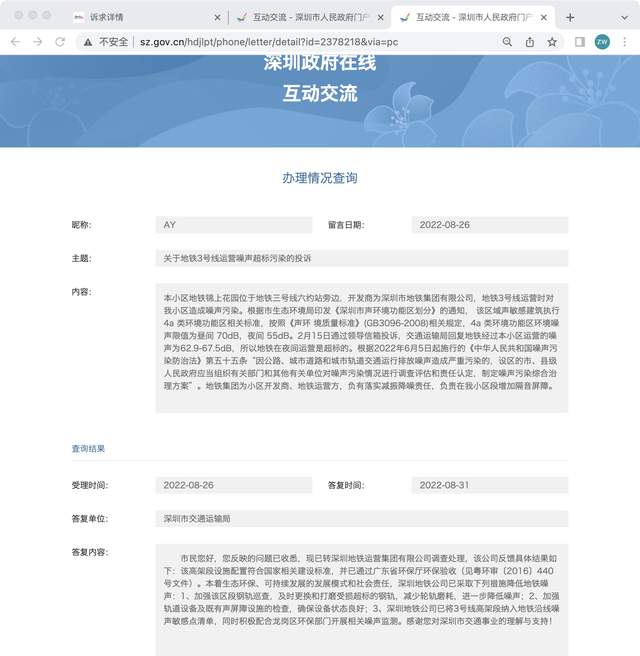The image size is (640, 656).
Task: Click the 主题 field about 地铁3号线 noise
Action: coord(362,258)
